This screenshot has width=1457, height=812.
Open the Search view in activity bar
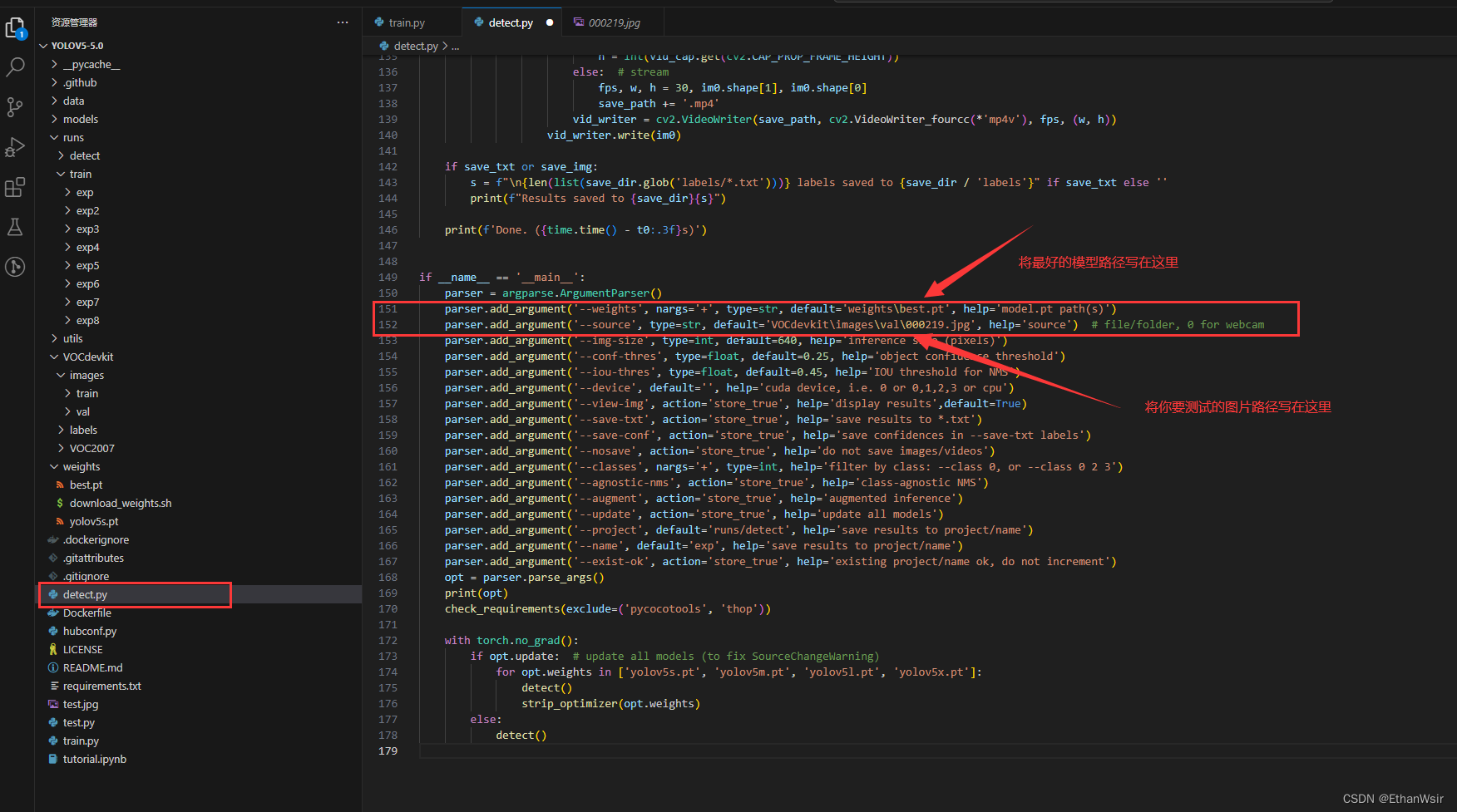coord(15,67)
